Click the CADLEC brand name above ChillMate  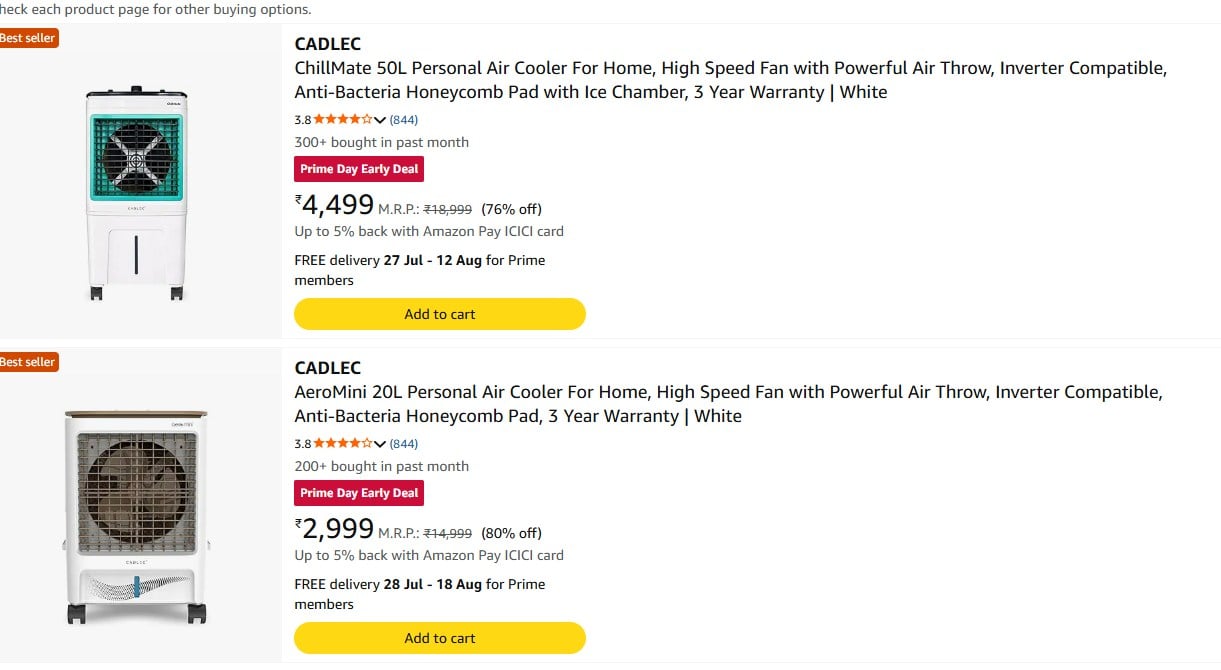pyautogui.click(x=328, y=44)
